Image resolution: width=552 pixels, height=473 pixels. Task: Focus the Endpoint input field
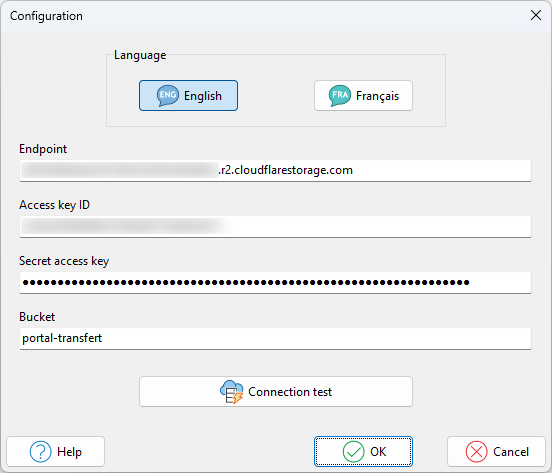tap(275, 171)
